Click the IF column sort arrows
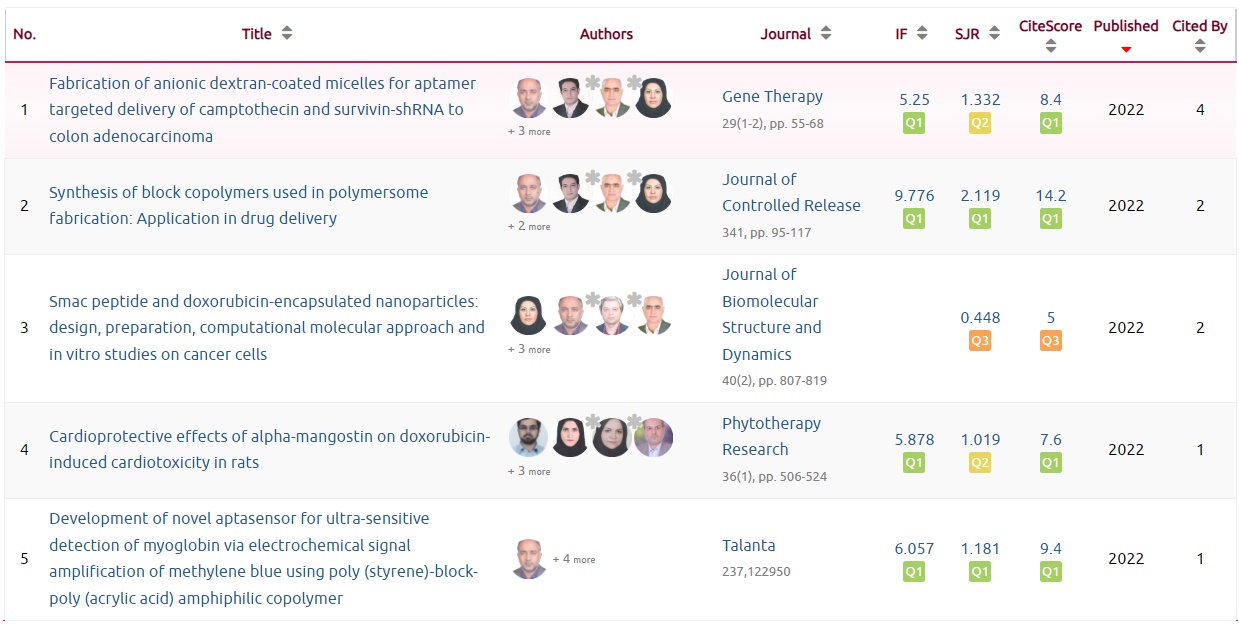1239x624 pixels. [x=922, y=34]
